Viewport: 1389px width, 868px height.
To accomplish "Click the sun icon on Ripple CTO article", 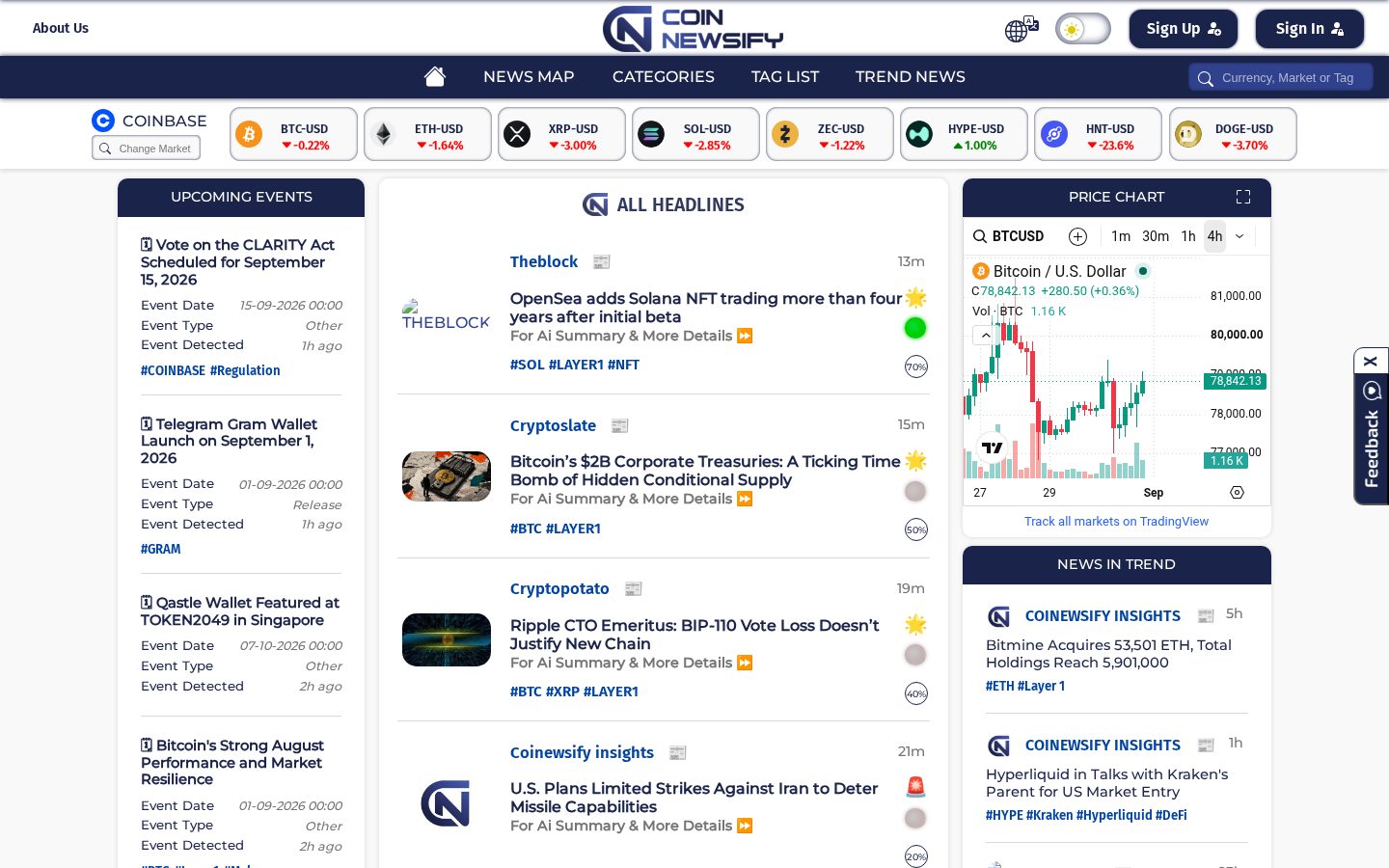I will click(x=916, y=624).
